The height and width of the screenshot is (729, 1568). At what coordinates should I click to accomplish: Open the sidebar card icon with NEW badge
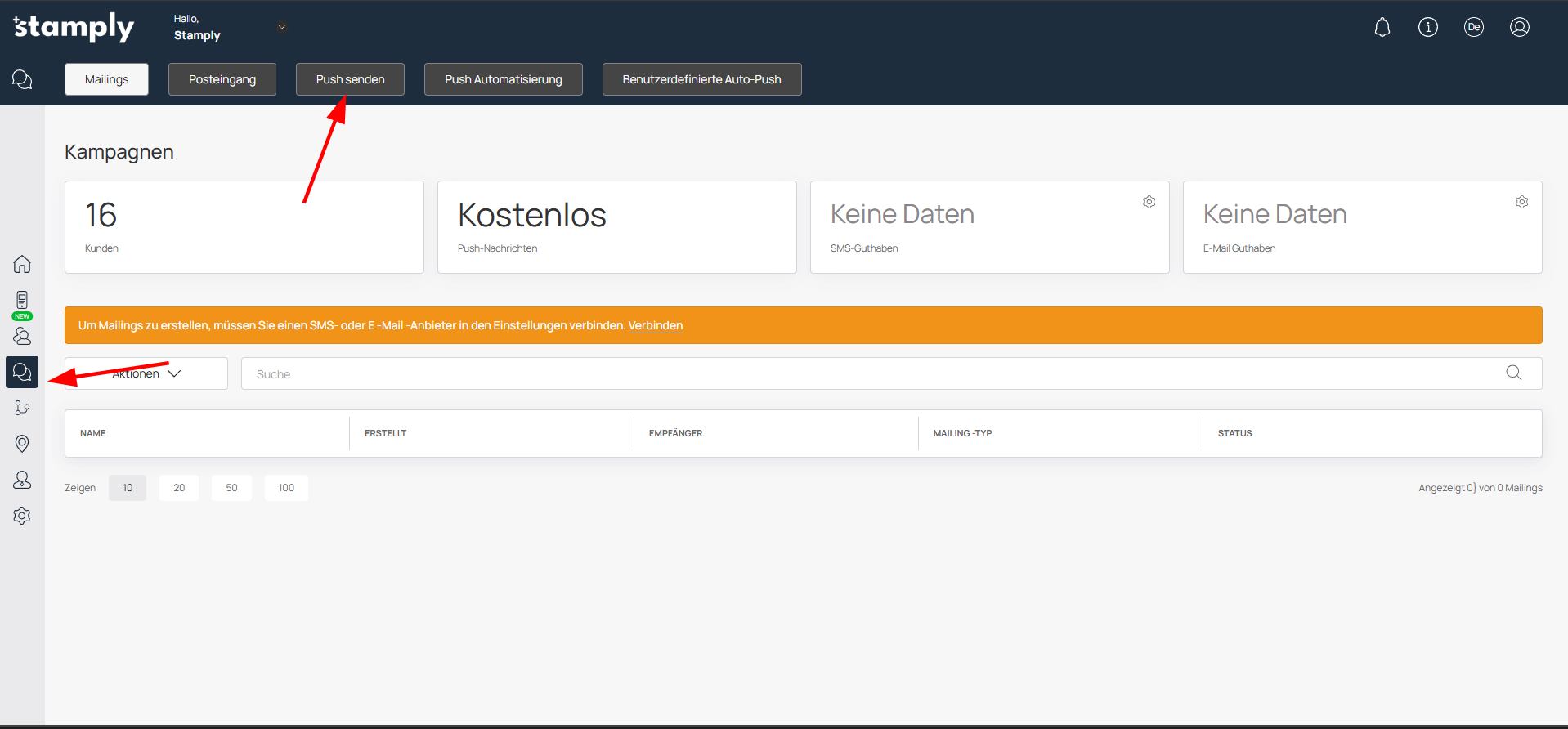pyautogui.click(x=22, y=301)
